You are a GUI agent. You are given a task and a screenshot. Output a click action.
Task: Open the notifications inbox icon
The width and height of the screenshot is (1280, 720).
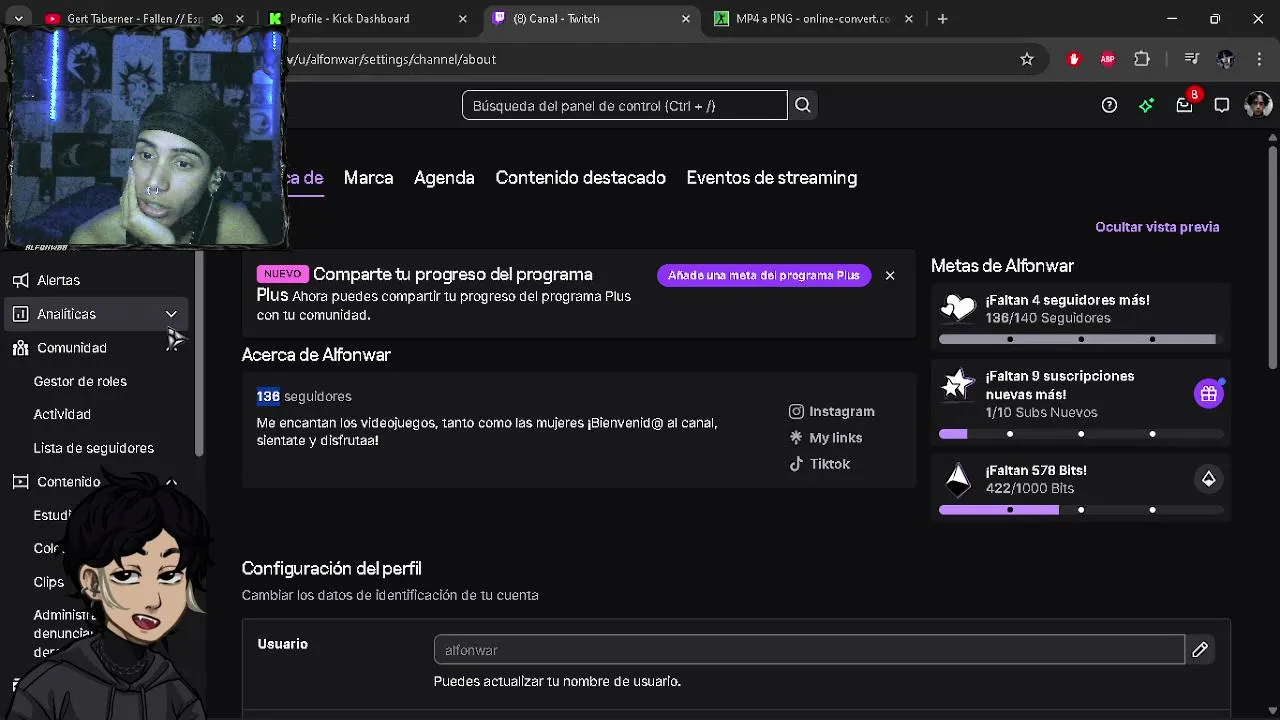coord(1184,105)
